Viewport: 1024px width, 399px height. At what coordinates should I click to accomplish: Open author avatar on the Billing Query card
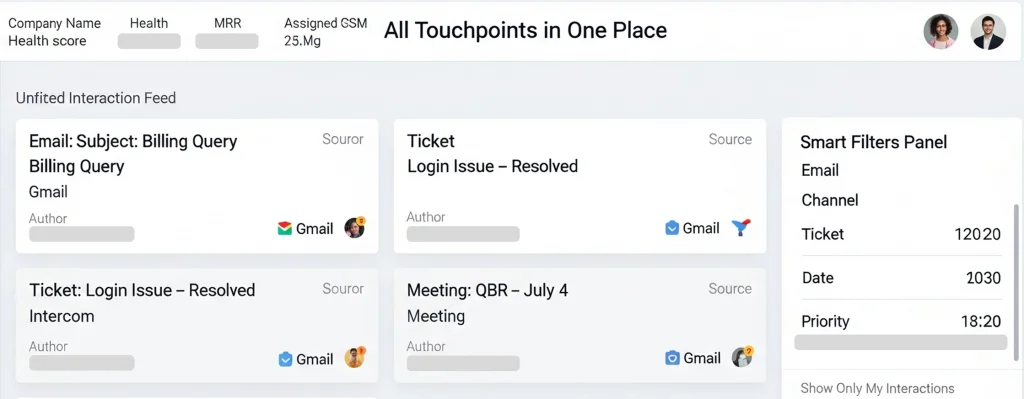pos(355,227)
